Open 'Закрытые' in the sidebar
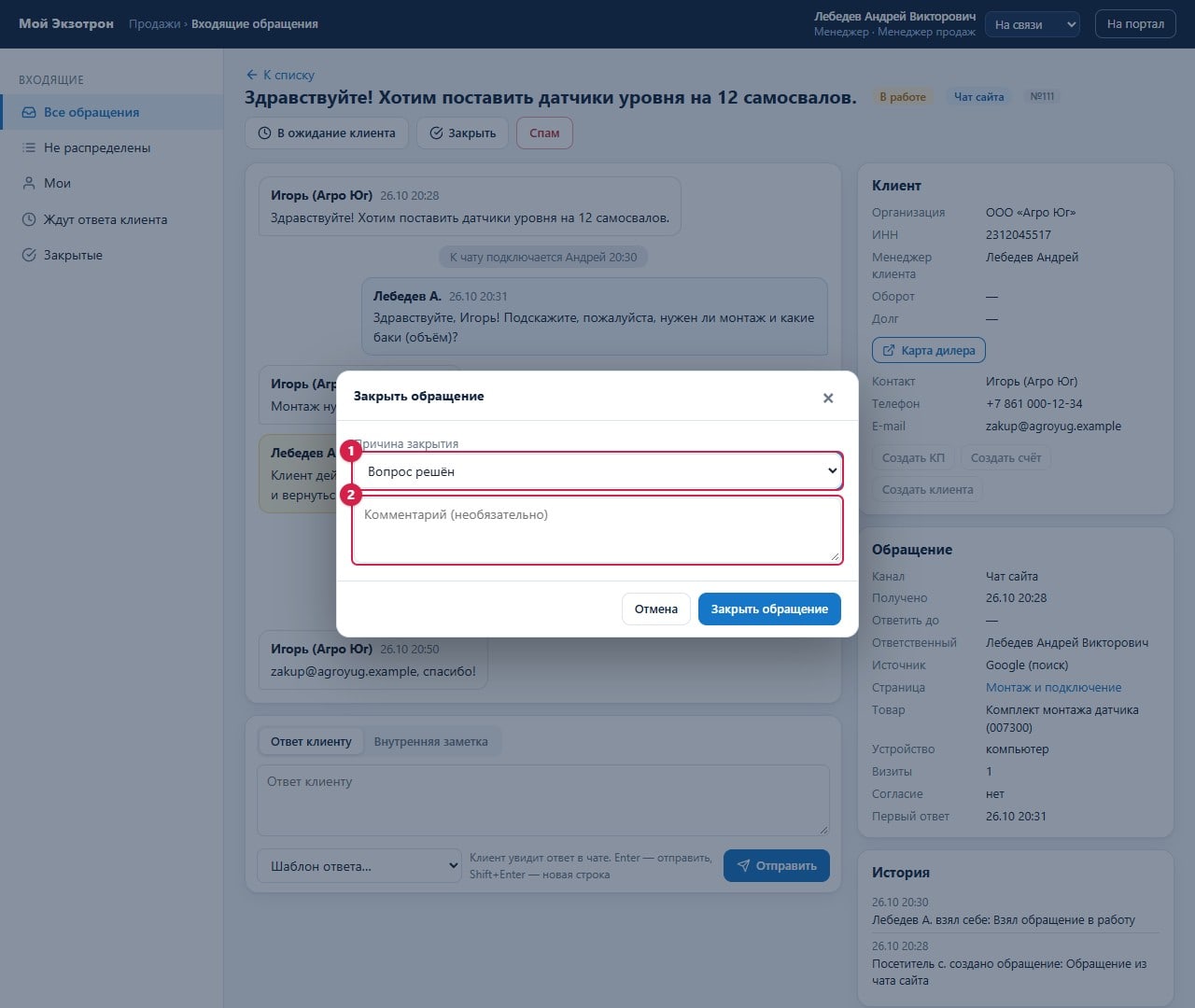 point(112,255)
